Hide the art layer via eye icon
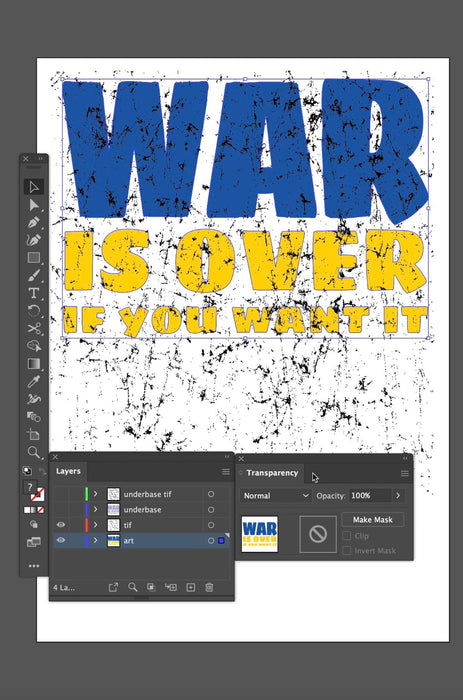The height and width of the screenshot is (700, 463). pos(61,540)
